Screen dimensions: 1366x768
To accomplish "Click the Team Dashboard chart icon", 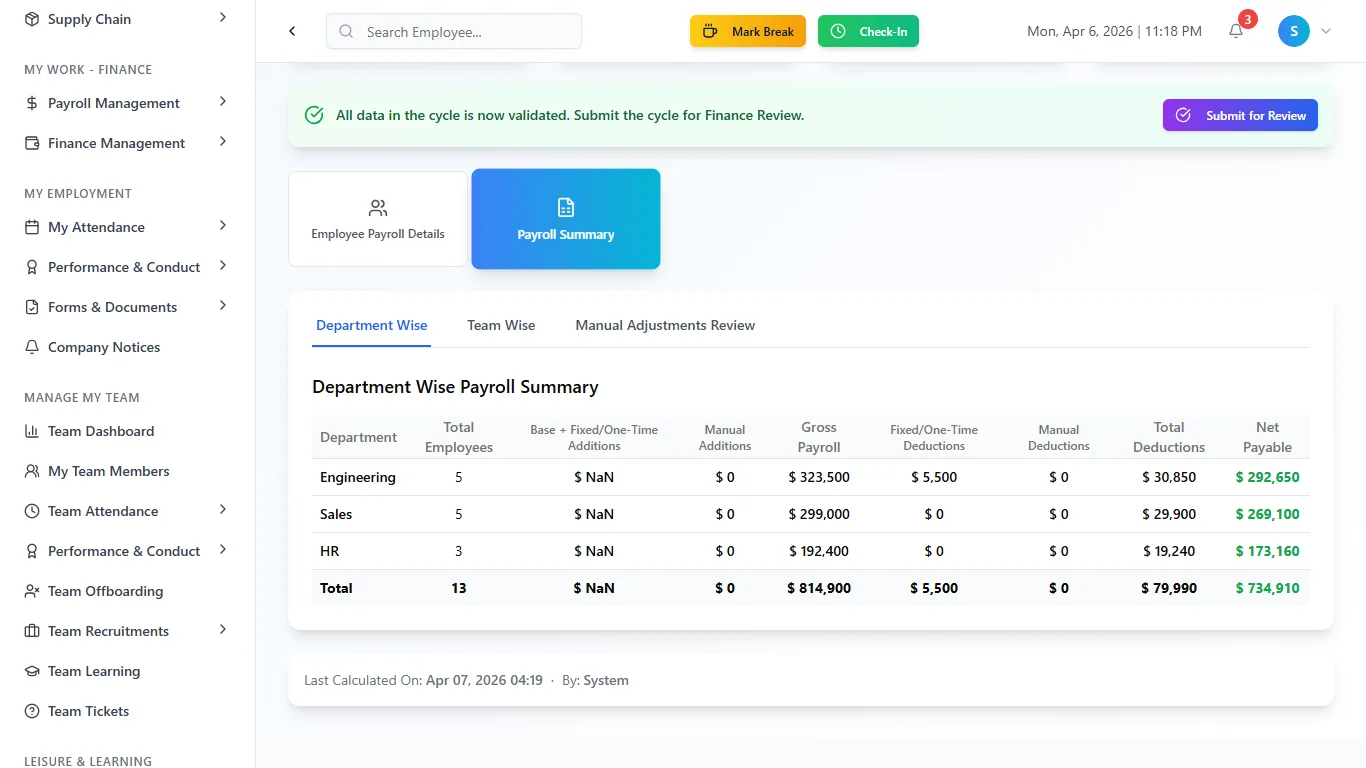I will tap(31, 431).
